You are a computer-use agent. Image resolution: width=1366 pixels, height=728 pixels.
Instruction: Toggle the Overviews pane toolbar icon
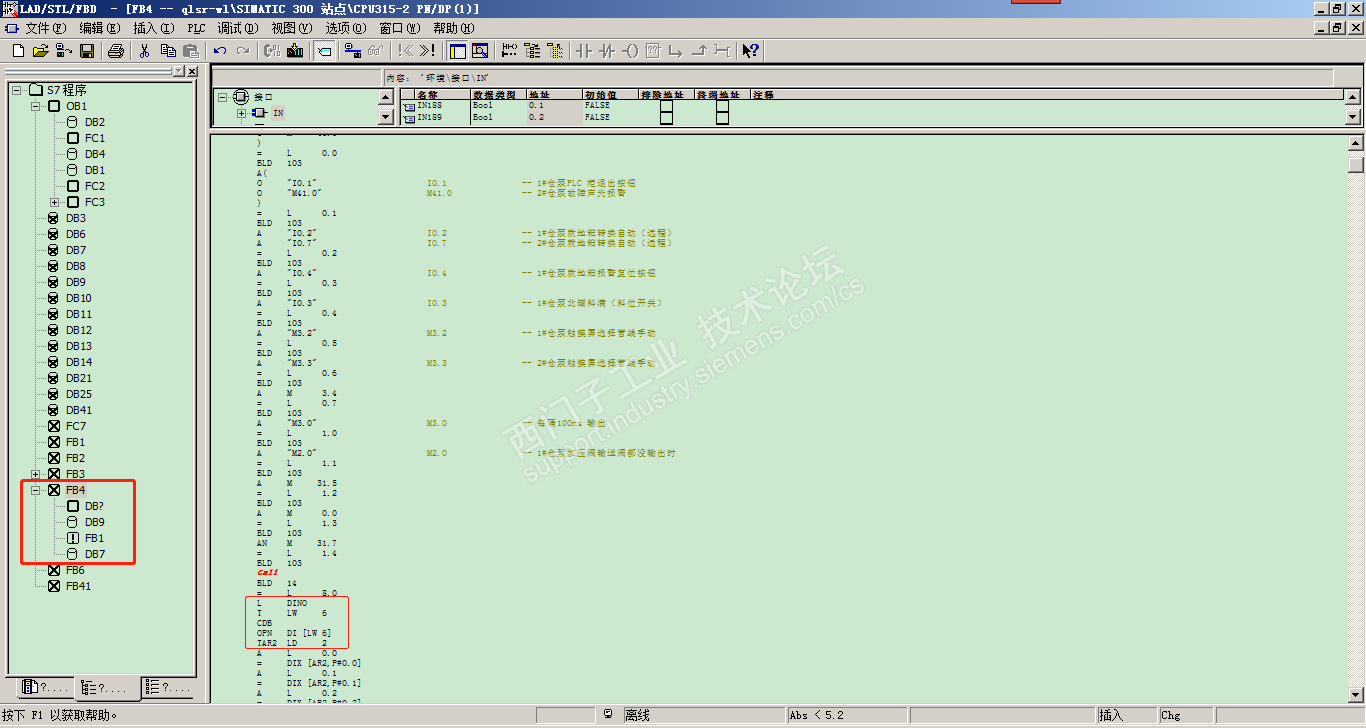point(457,51)
